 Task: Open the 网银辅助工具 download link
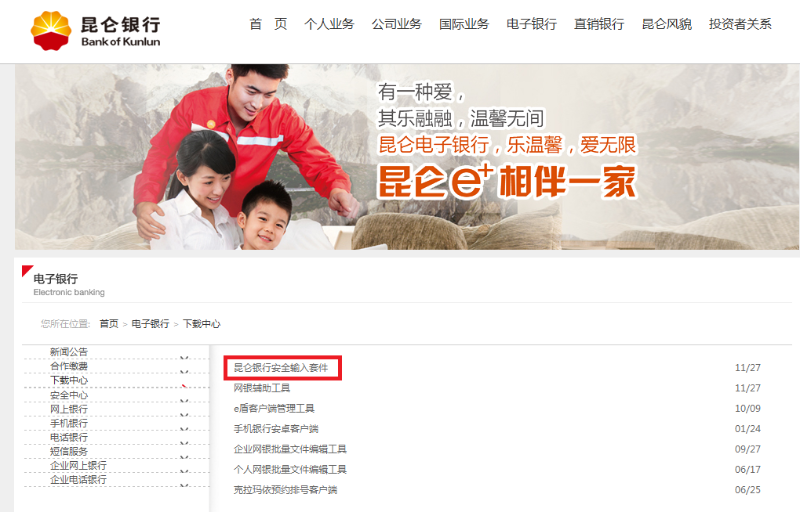click(x=262, y=388)
